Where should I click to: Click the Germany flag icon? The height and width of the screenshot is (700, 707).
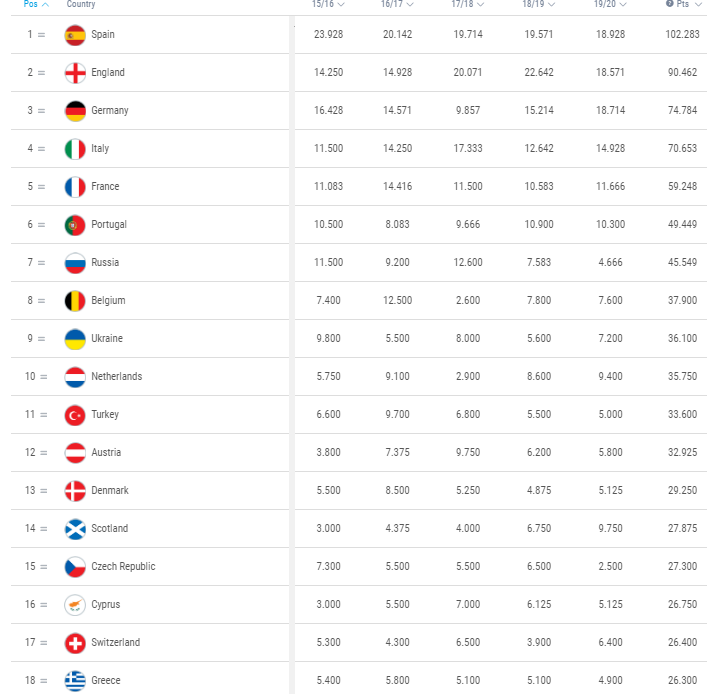pyautogui.click(x=75, y=111)
